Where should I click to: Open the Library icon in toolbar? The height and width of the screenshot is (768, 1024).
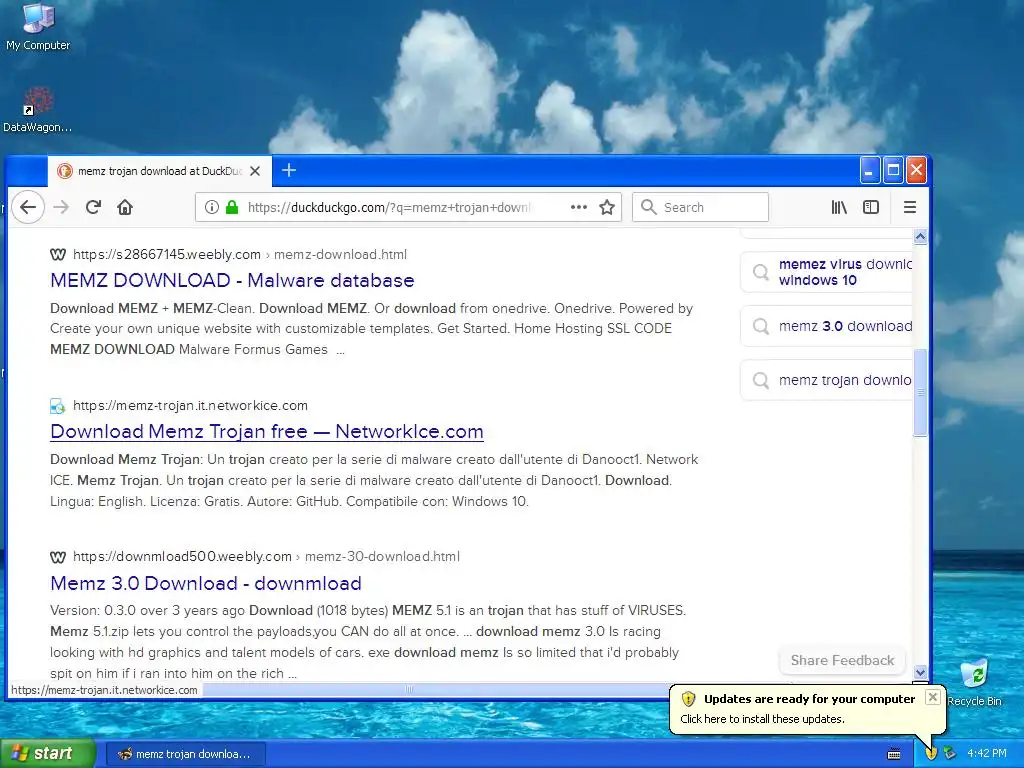click(x=839, y=208)
